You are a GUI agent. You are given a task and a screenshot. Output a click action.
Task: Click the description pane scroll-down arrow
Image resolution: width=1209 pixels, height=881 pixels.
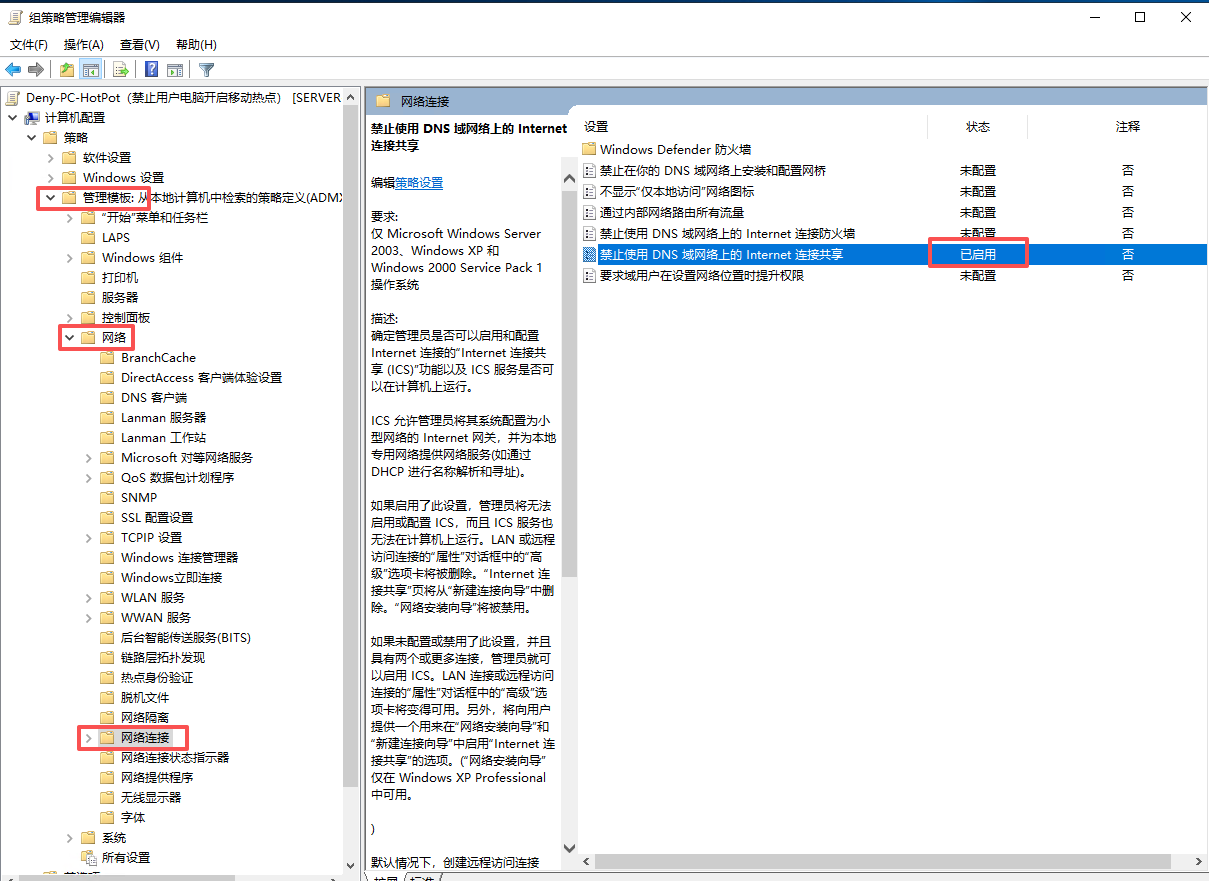[x=570, y=849]
